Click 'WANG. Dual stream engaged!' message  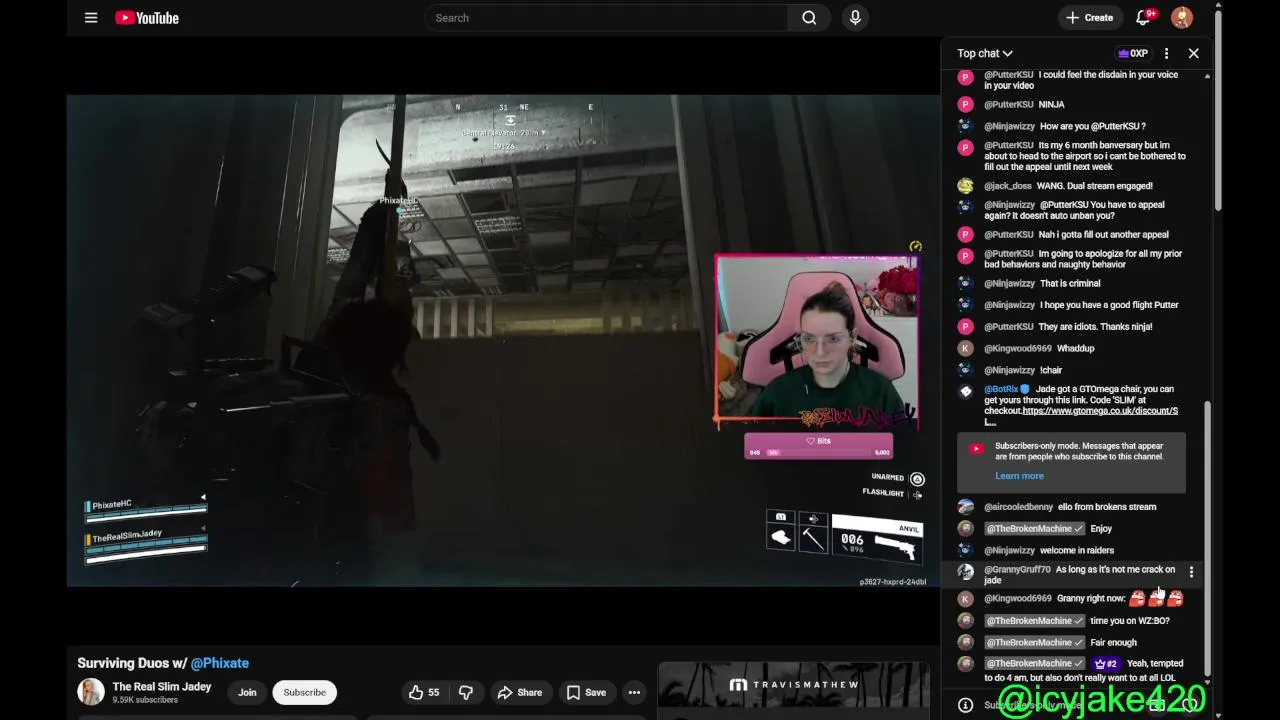(x=1096, y=186)
